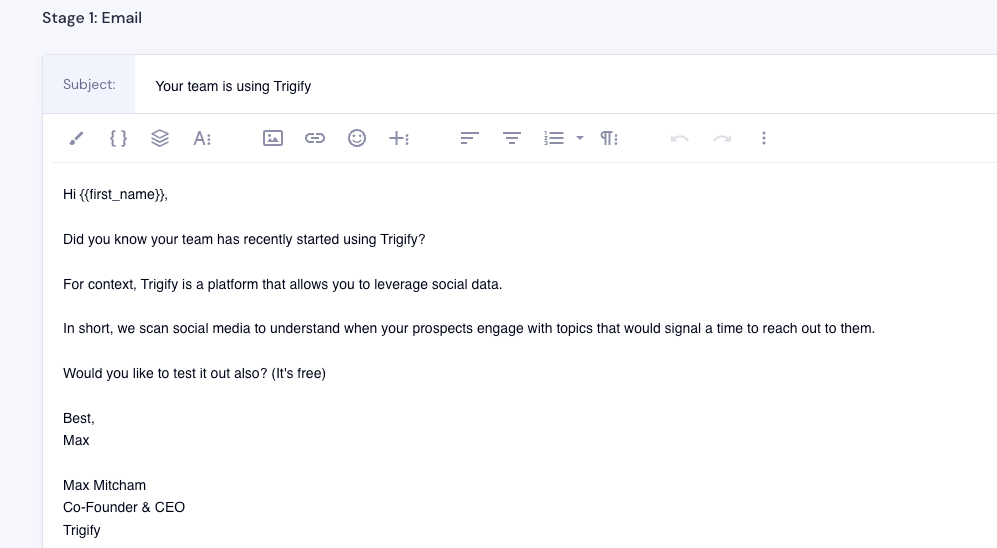The image size is (997, 548).
Task: Open the plus more-insert options
Action: pos(399,138)
